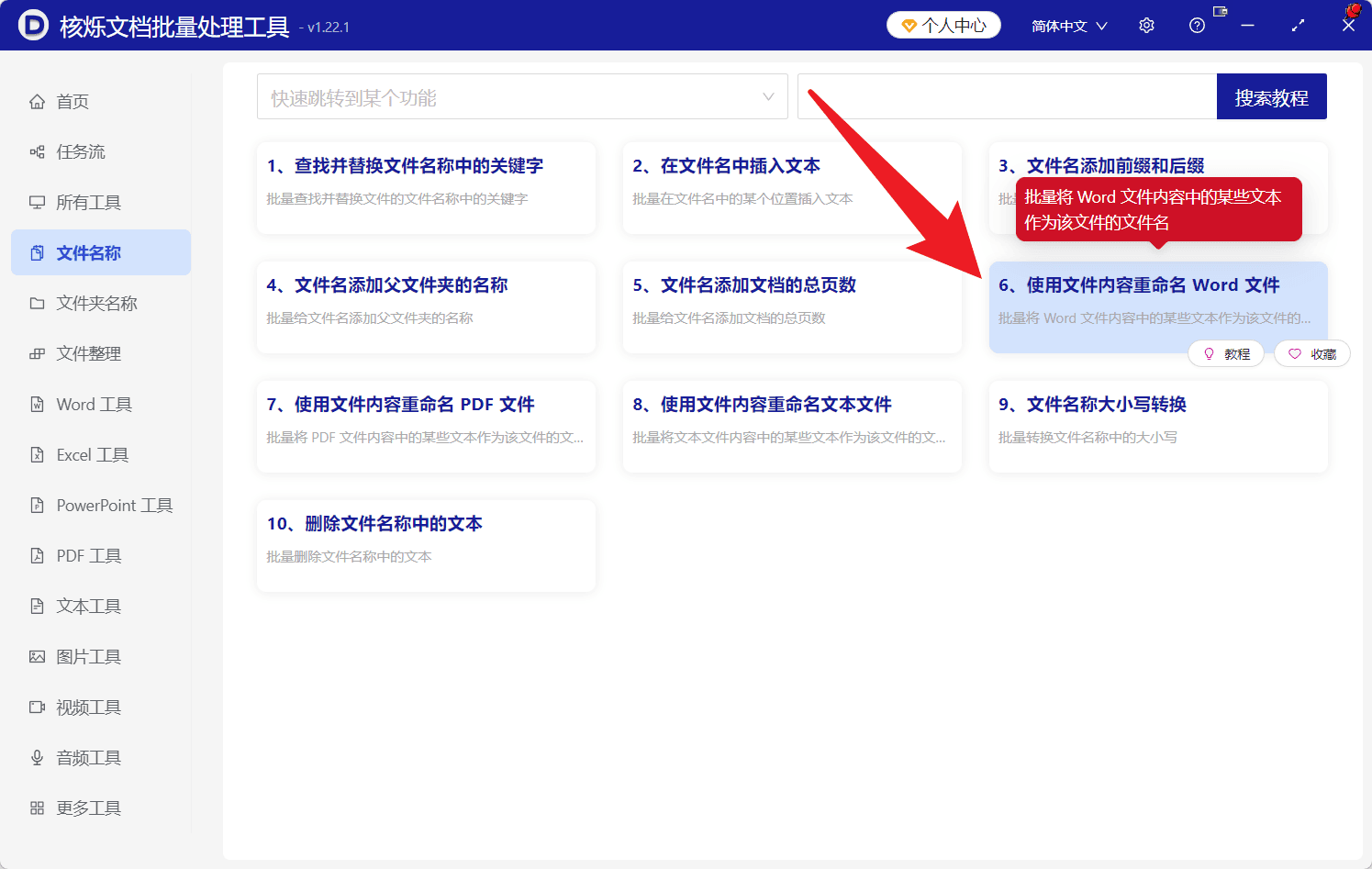Viewport: 1372px width, 869px height.
Task: Open 文本工具 in sidebar
Action: pyautogui.click(x=101, y=606)
